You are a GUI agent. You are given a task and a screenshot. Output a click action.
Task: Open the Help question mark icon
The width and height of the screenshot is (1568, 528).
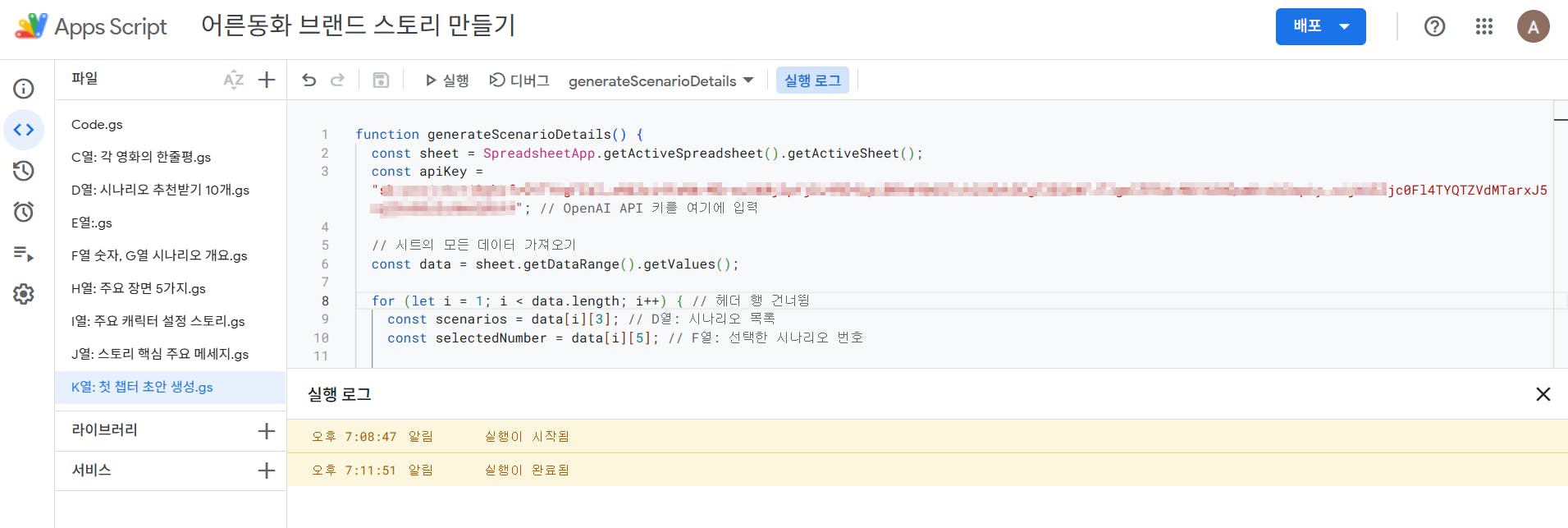tap(1434, 27)
